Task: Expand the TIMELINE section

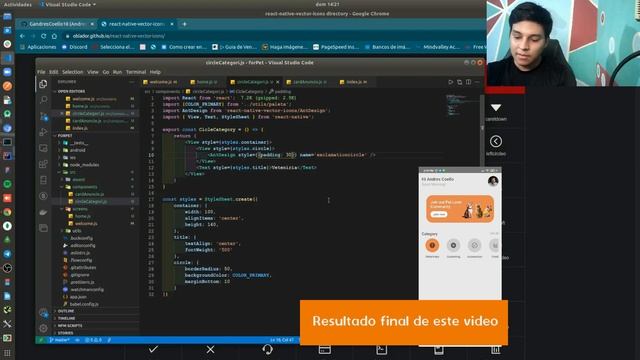Action: (x=66, y=318)
